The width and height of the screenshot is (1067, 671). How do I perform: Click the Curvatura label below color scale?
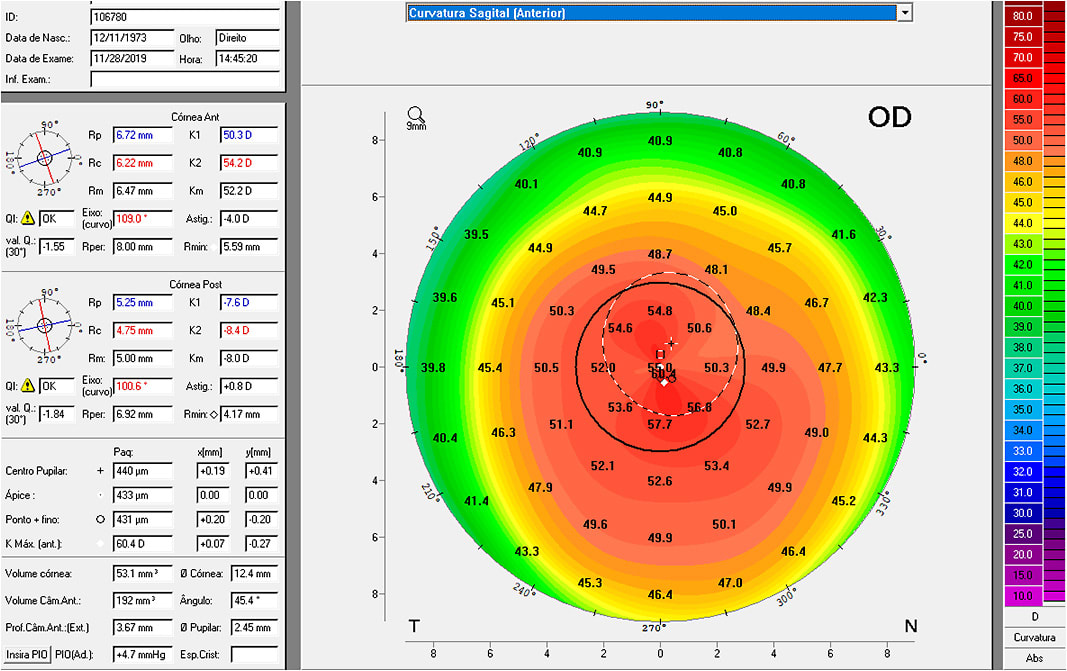1034,638
